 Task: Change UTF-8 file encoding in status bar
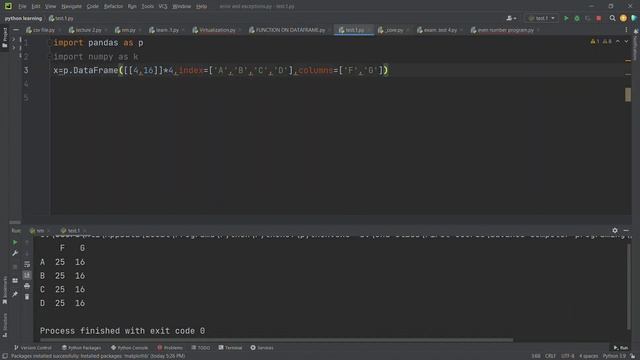point(567,356)
